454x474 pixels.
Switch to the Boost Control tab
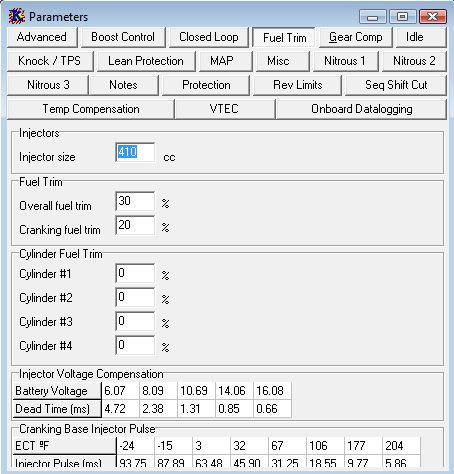tap(123, 37)
